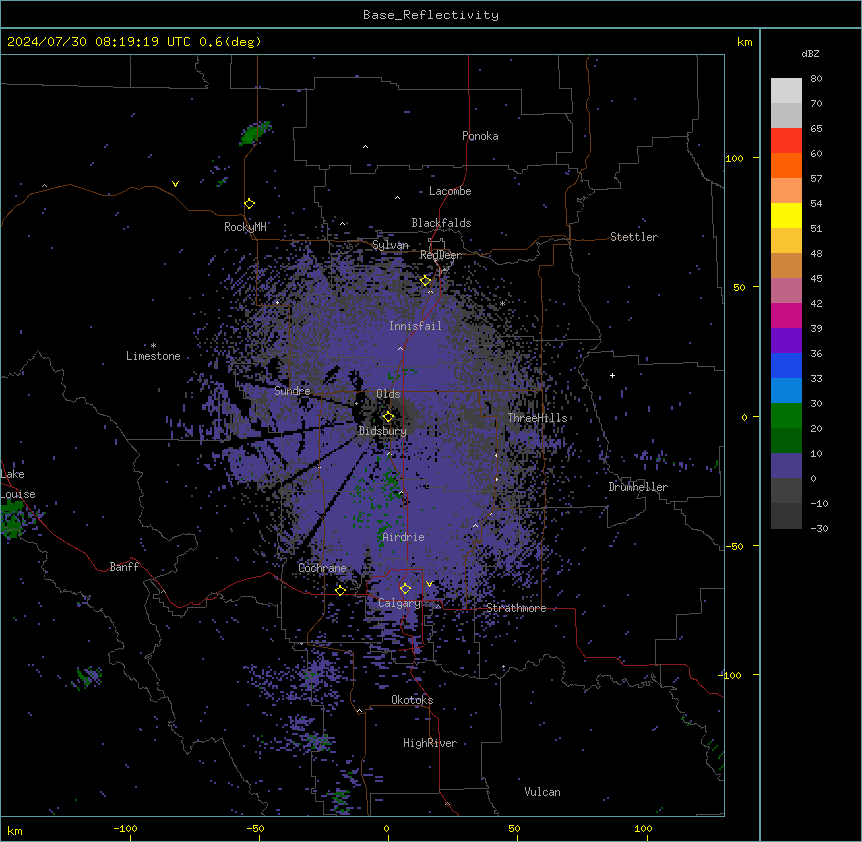The width and height of the screenshot is (862, 842).
Task: Click the Didsbury town label
Action: [x=383, y=431]
